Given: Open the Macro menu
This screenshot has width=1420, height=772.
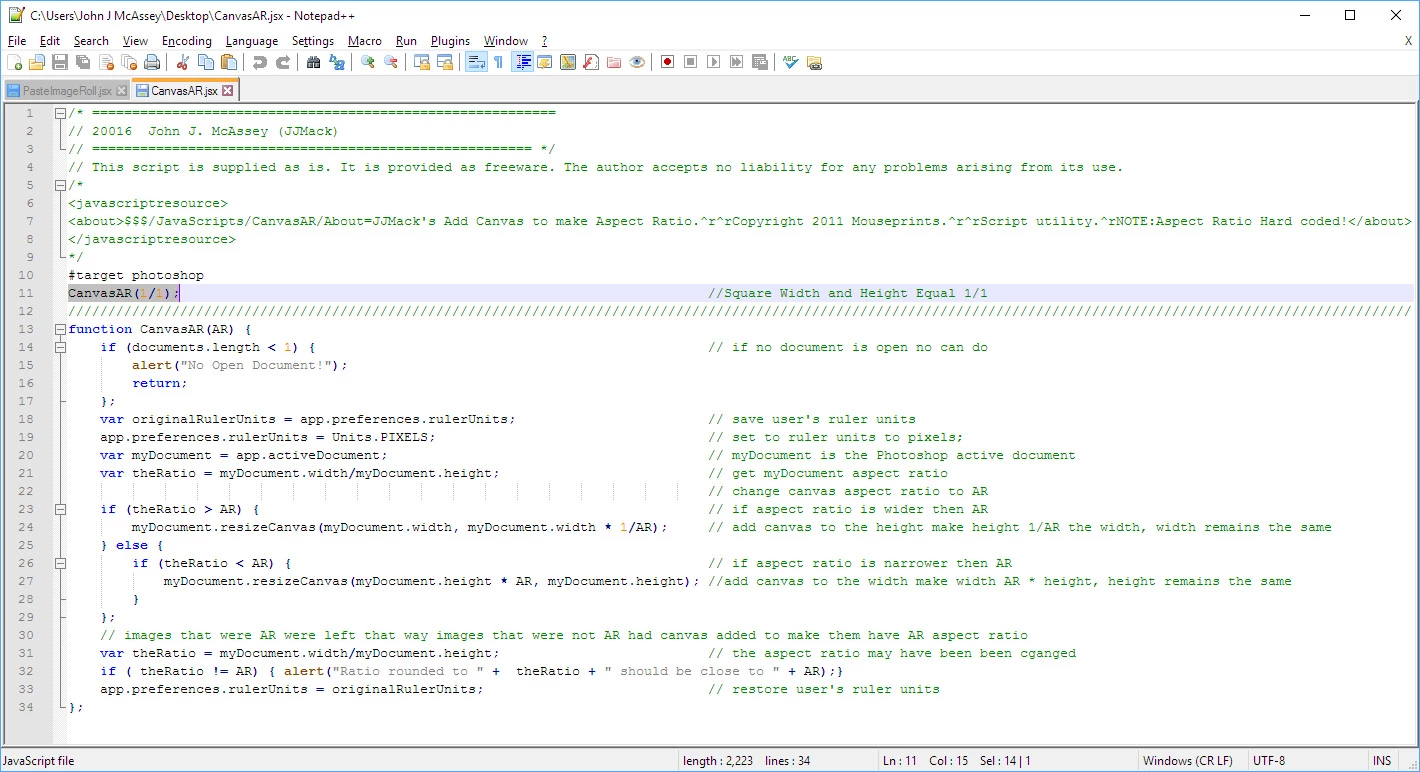Looking at the screenshot, I should (365, 41).
